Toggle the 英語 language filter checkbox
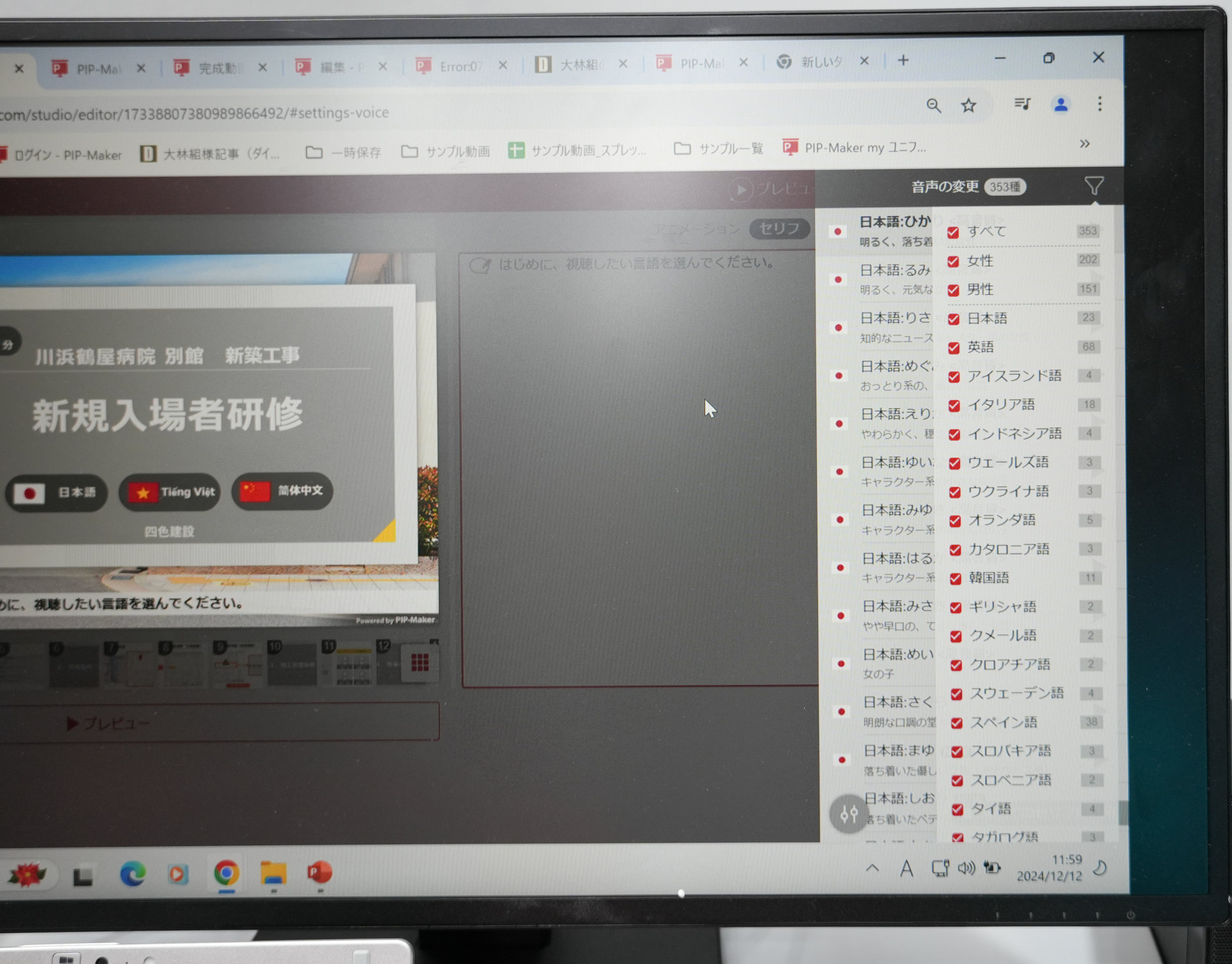The height and width of the screenshot is (964, 1232). 954,348
